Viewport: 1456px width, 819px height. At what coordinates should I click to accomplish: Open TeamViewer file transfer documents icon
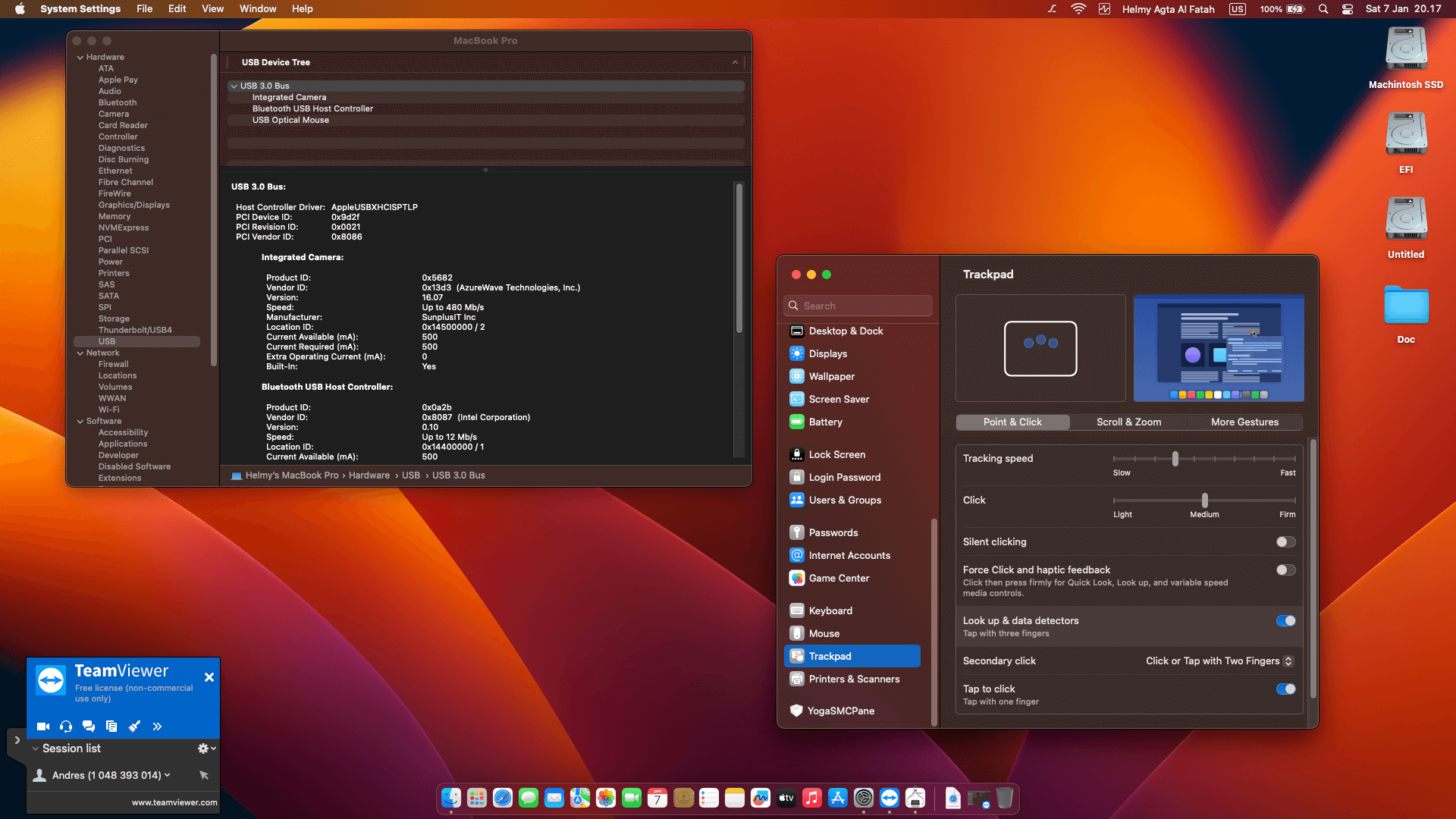(111, 726)
